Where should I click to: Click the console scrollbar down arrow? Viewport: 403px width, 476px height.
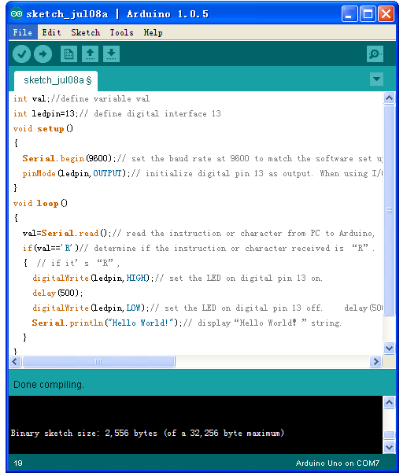pos(389,447)
